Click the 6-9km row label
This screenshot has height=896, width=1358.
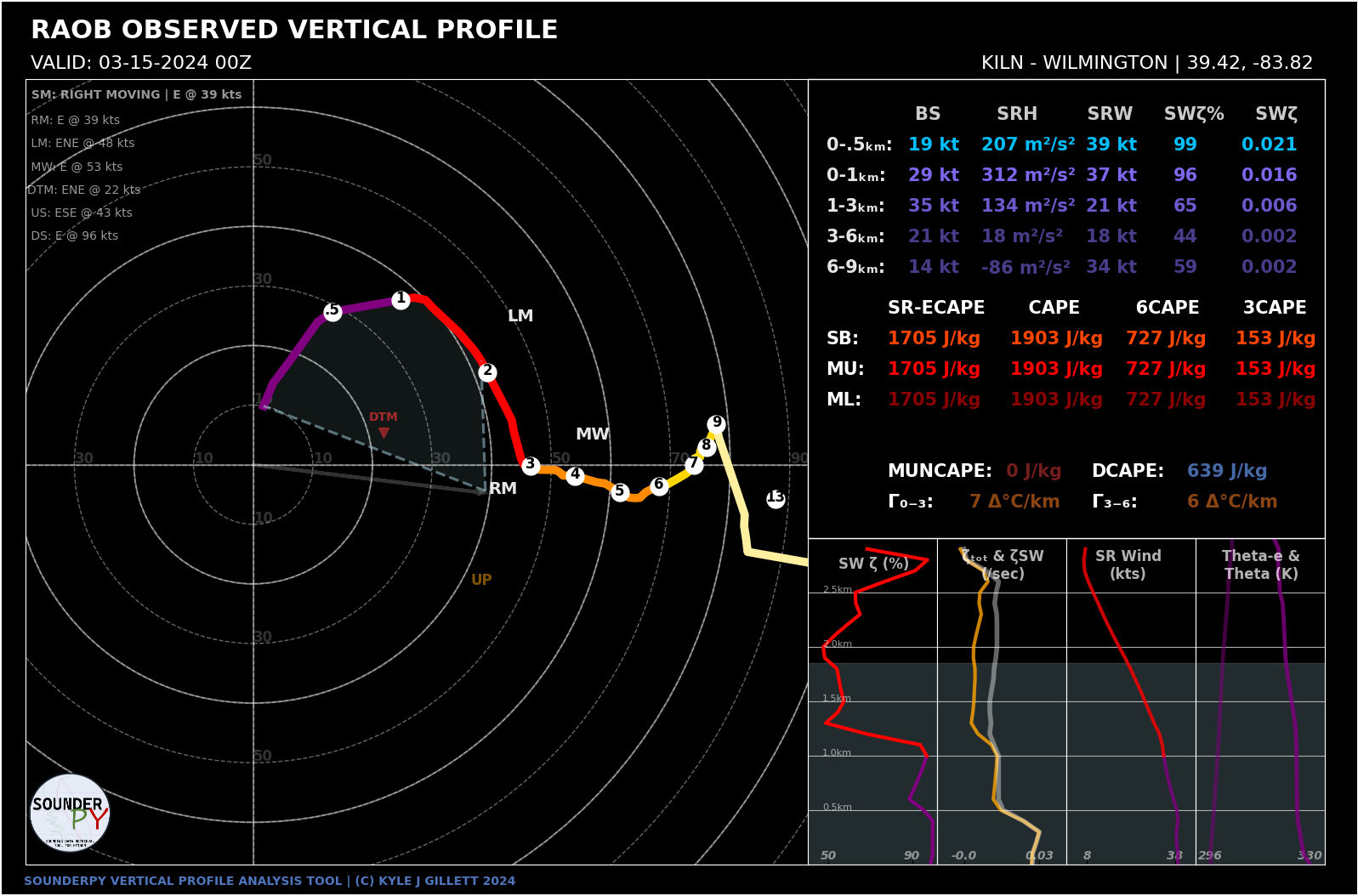(855, 267)
